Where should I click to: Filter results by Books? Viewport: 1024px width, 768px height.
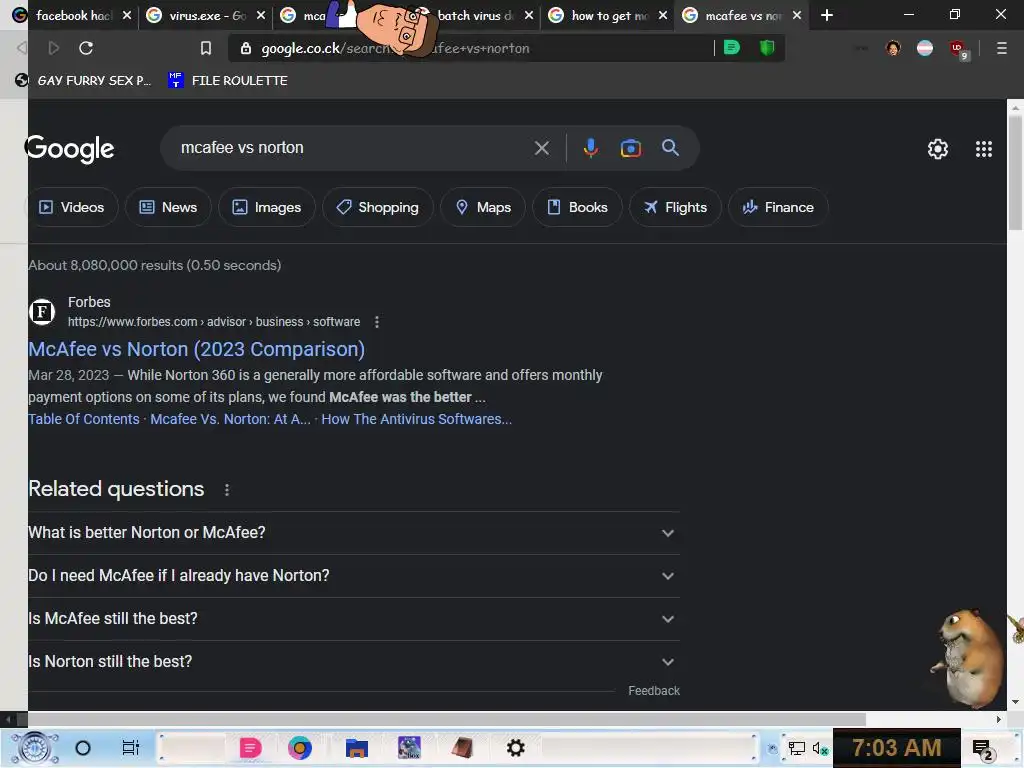(577, 208)
